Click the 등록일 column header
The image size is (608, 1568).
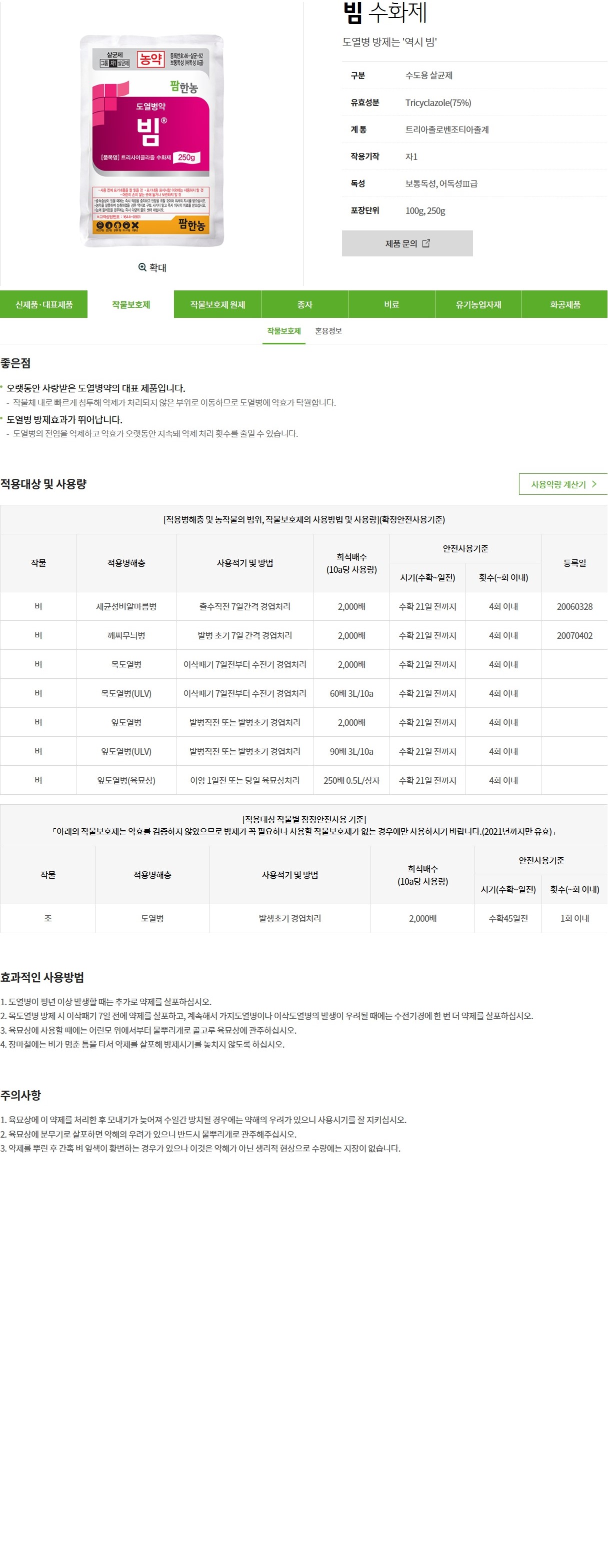(574, 563)
